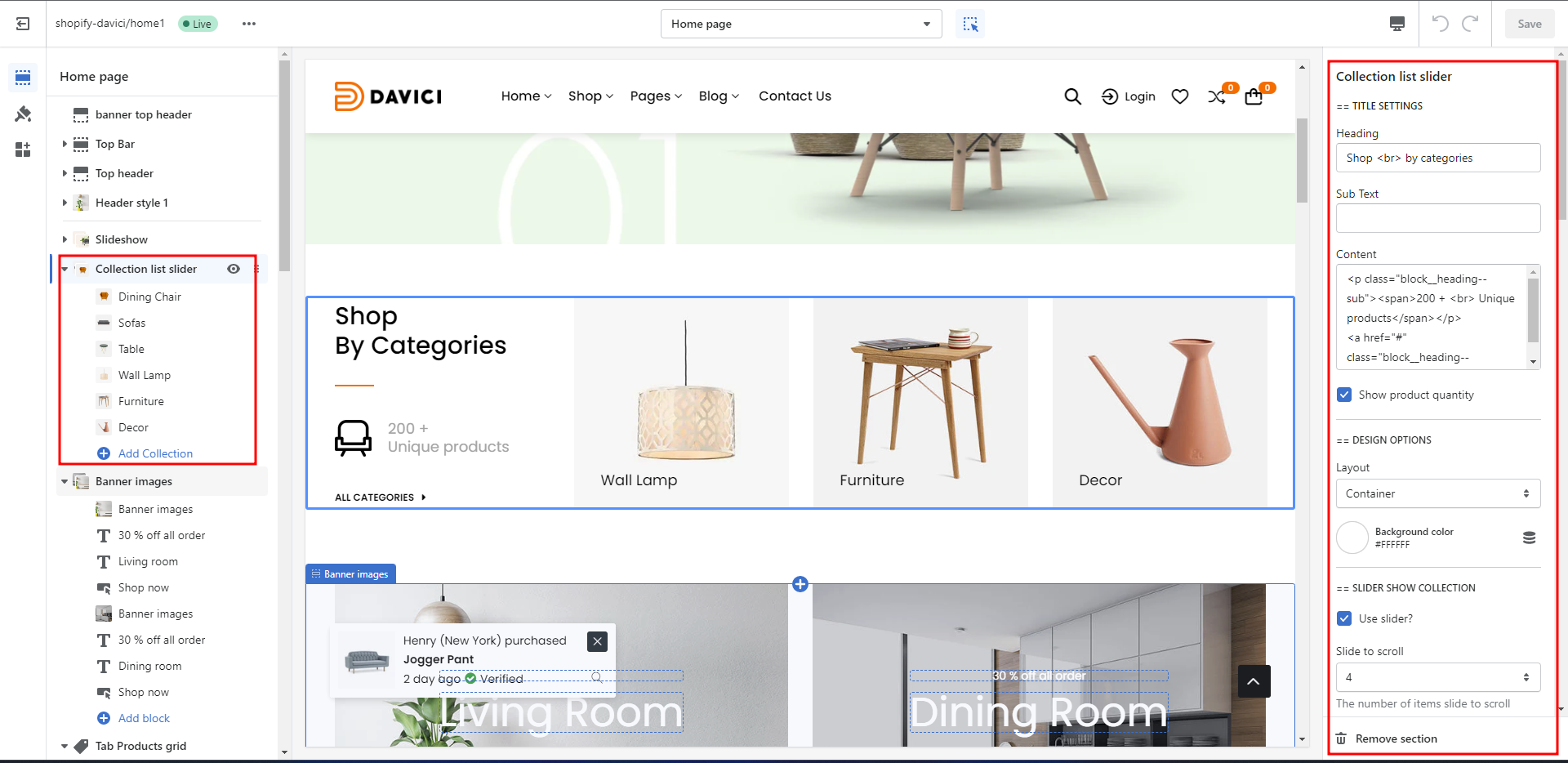Open the Home page template dropdown

point(800,24)
